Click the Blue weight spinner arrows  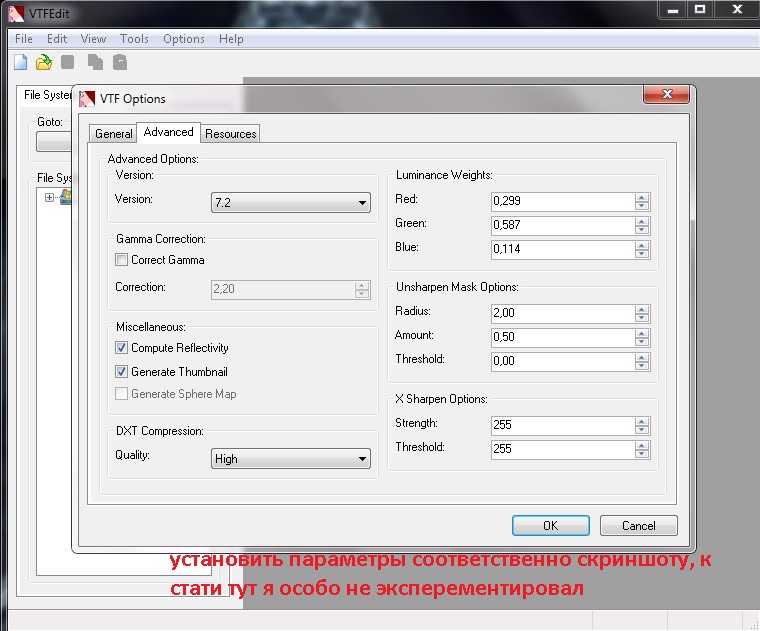642,249
